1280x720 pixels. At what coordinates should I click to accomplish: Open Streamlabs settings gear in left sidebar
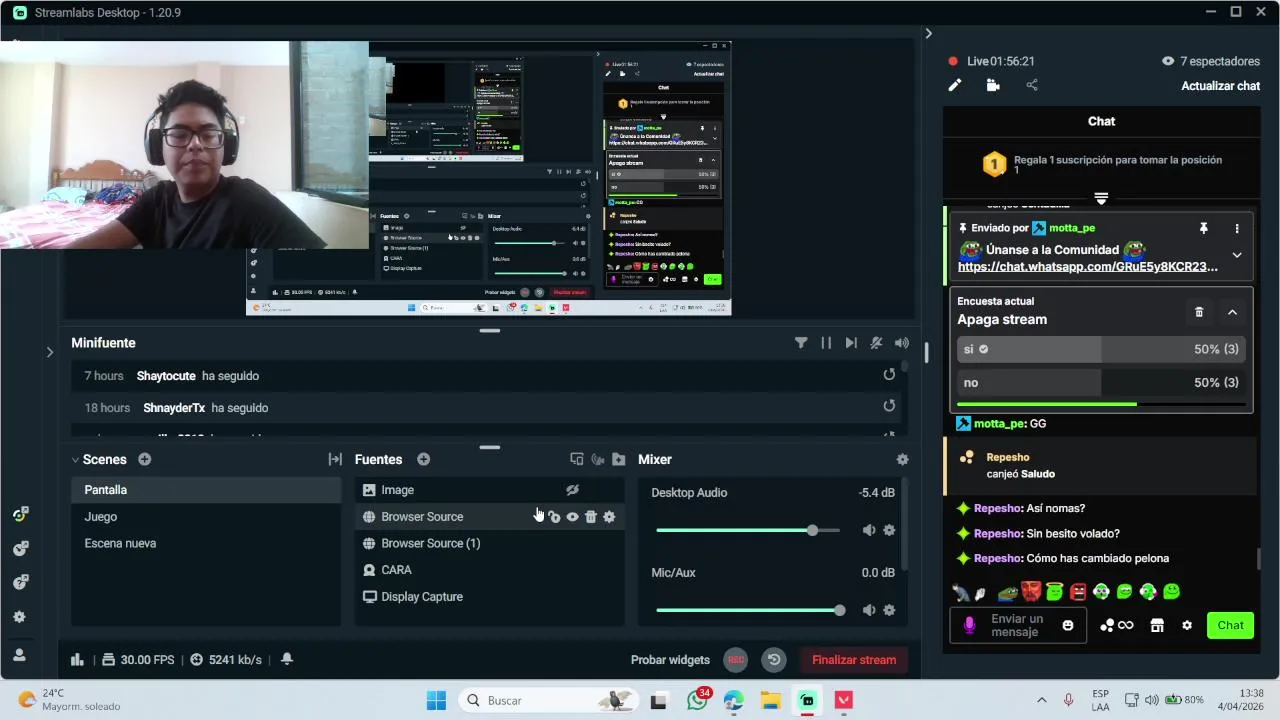pyautogui.click(x=19, y=618)
